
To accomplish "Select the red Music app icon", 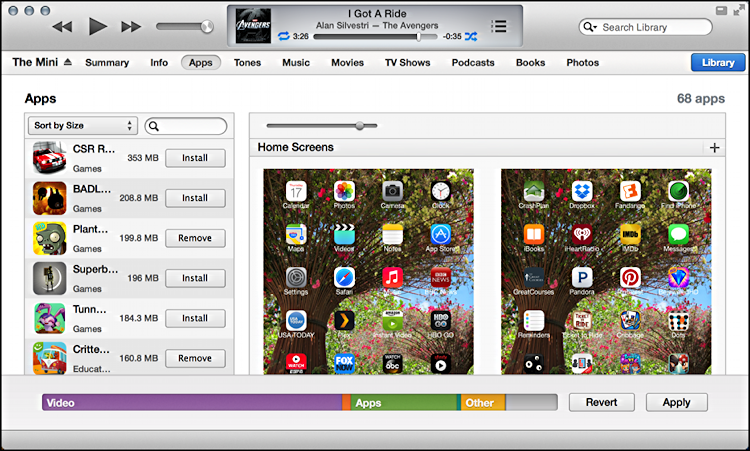I will (x=392, y=277).
